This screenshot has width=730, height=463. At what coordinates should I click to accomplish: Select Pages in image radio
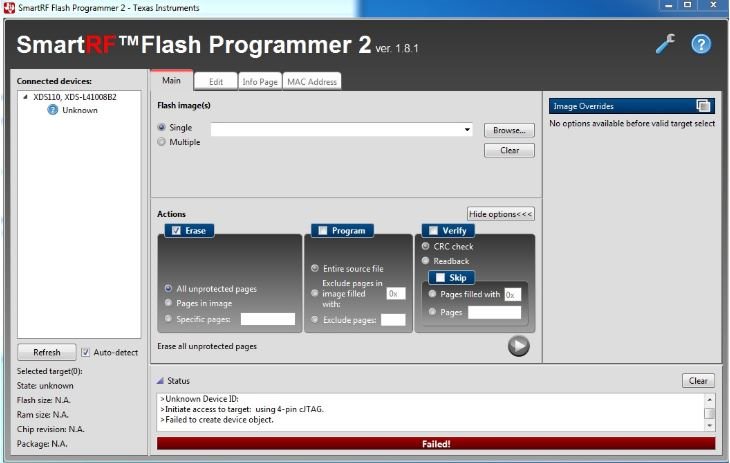click(x=168, y=303)
